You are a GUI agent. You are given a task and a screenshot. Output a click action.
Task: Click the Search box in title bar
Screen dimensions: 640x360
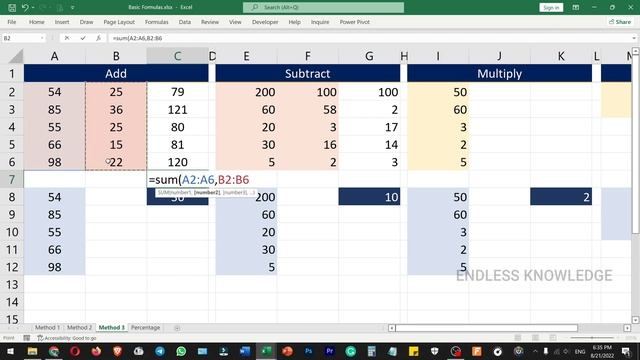(323, 7)
